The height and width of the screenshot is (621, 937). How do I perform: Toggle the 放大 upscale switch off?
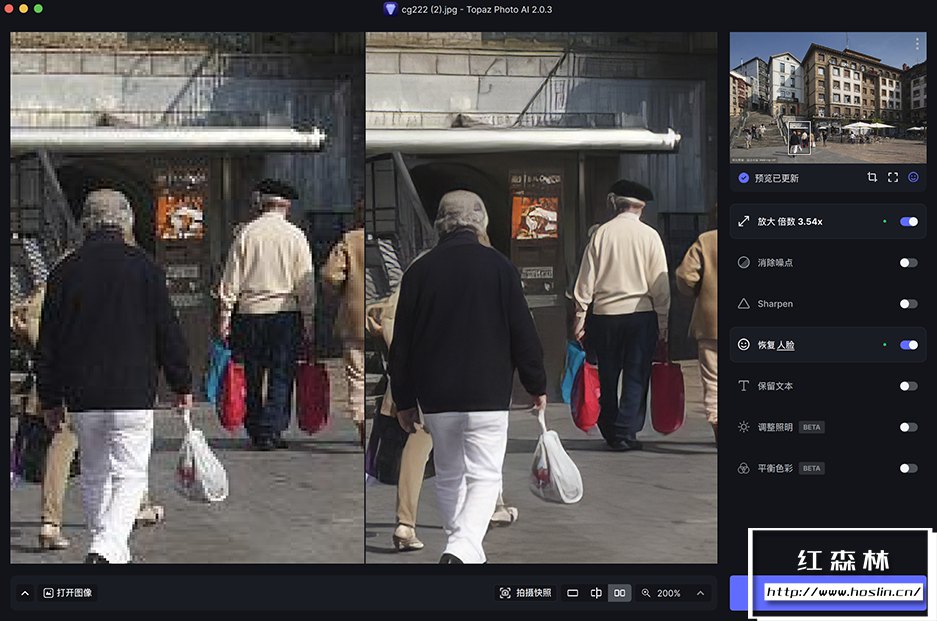908,222
